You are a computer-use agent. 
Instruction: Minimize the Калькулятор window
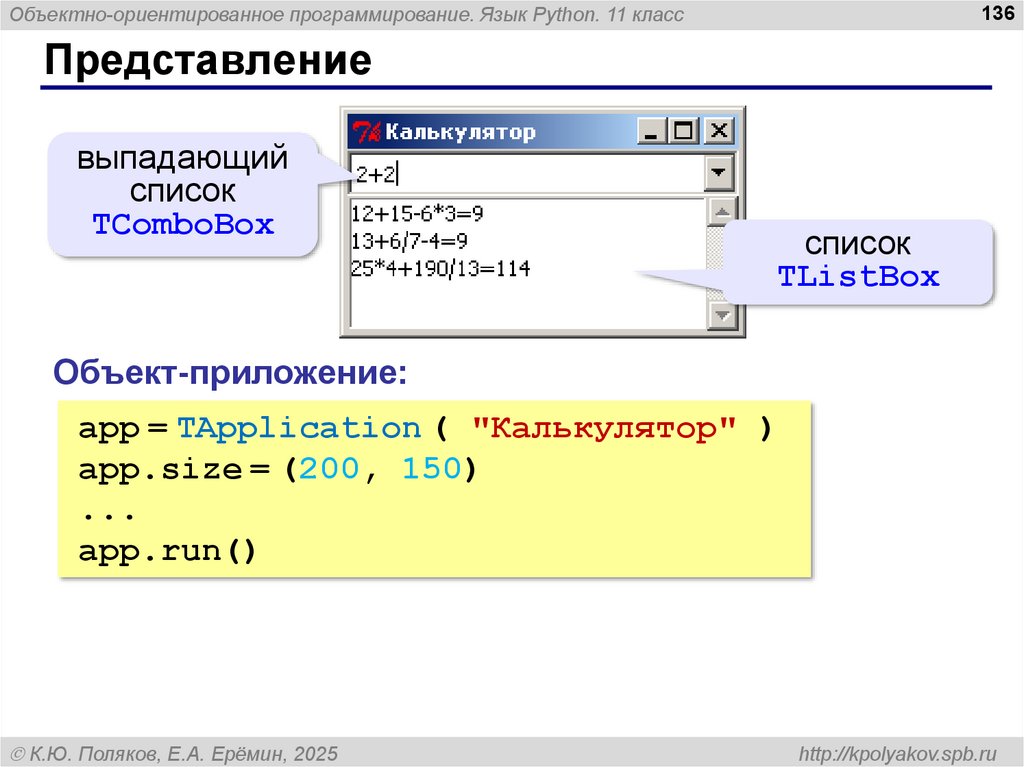tap(652, 131)
